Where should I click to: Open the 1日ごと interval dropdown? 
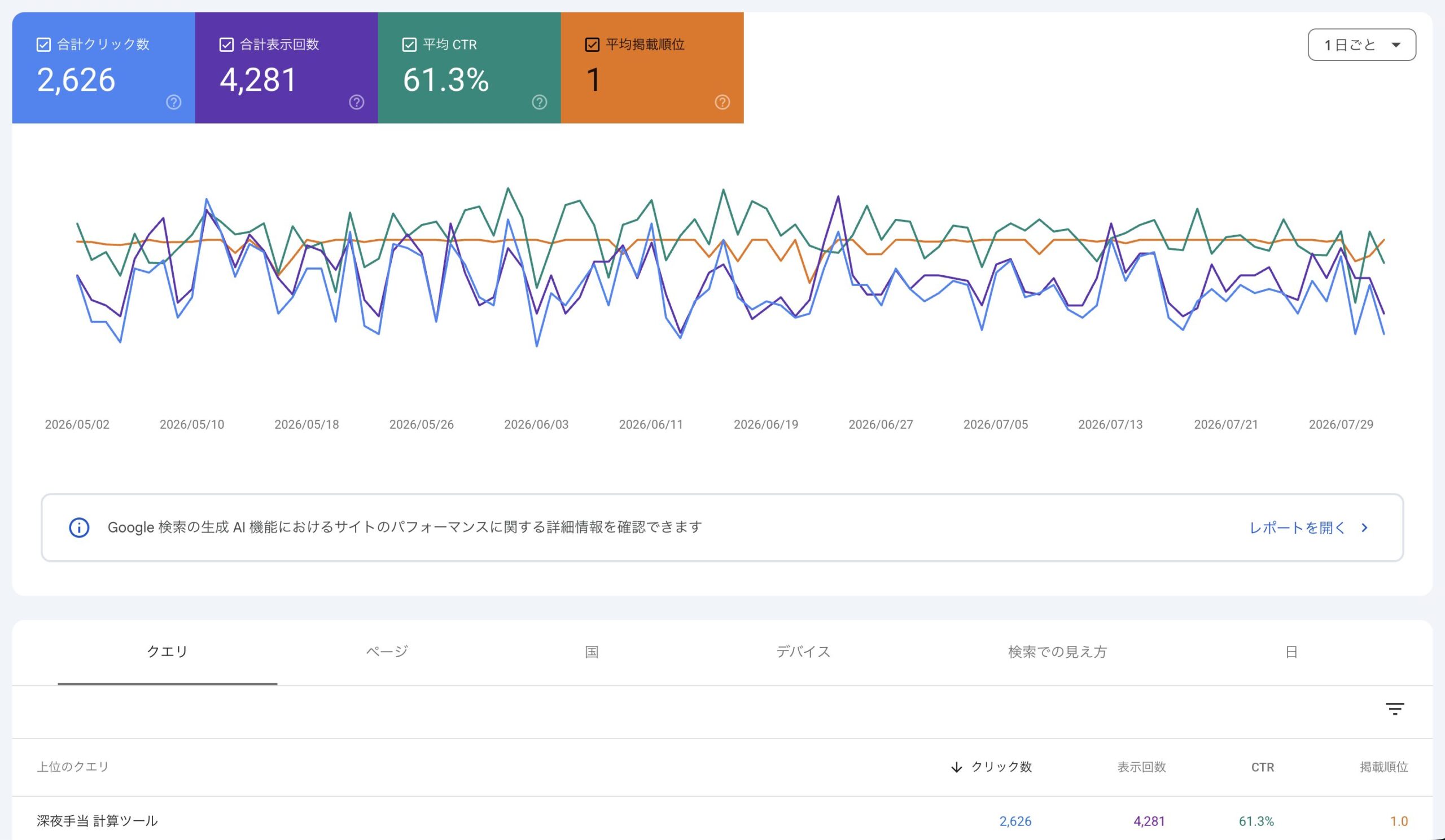(1361, 45)
